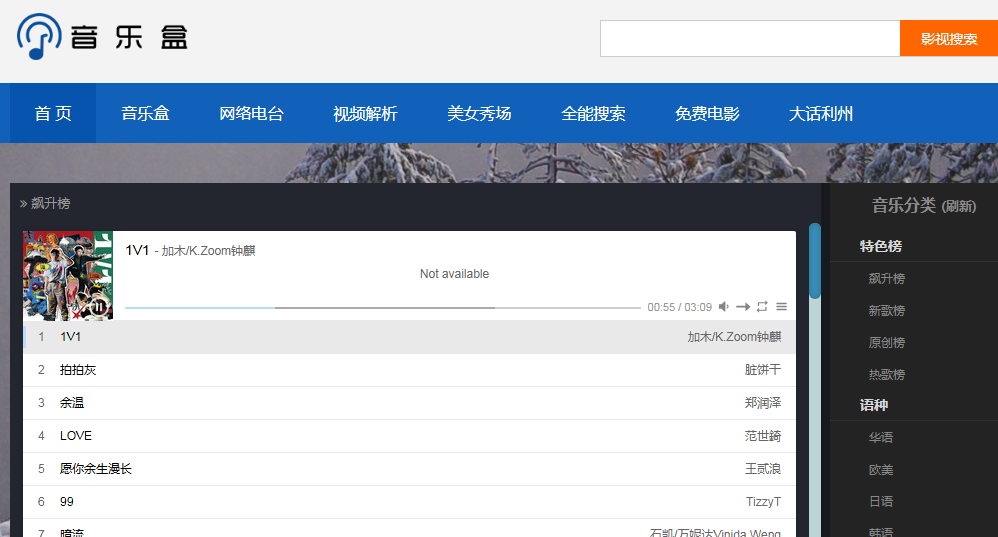Seek in the song progress bar
The height and width of the screenshot is (537, 998).
click(x=383, y=308)
